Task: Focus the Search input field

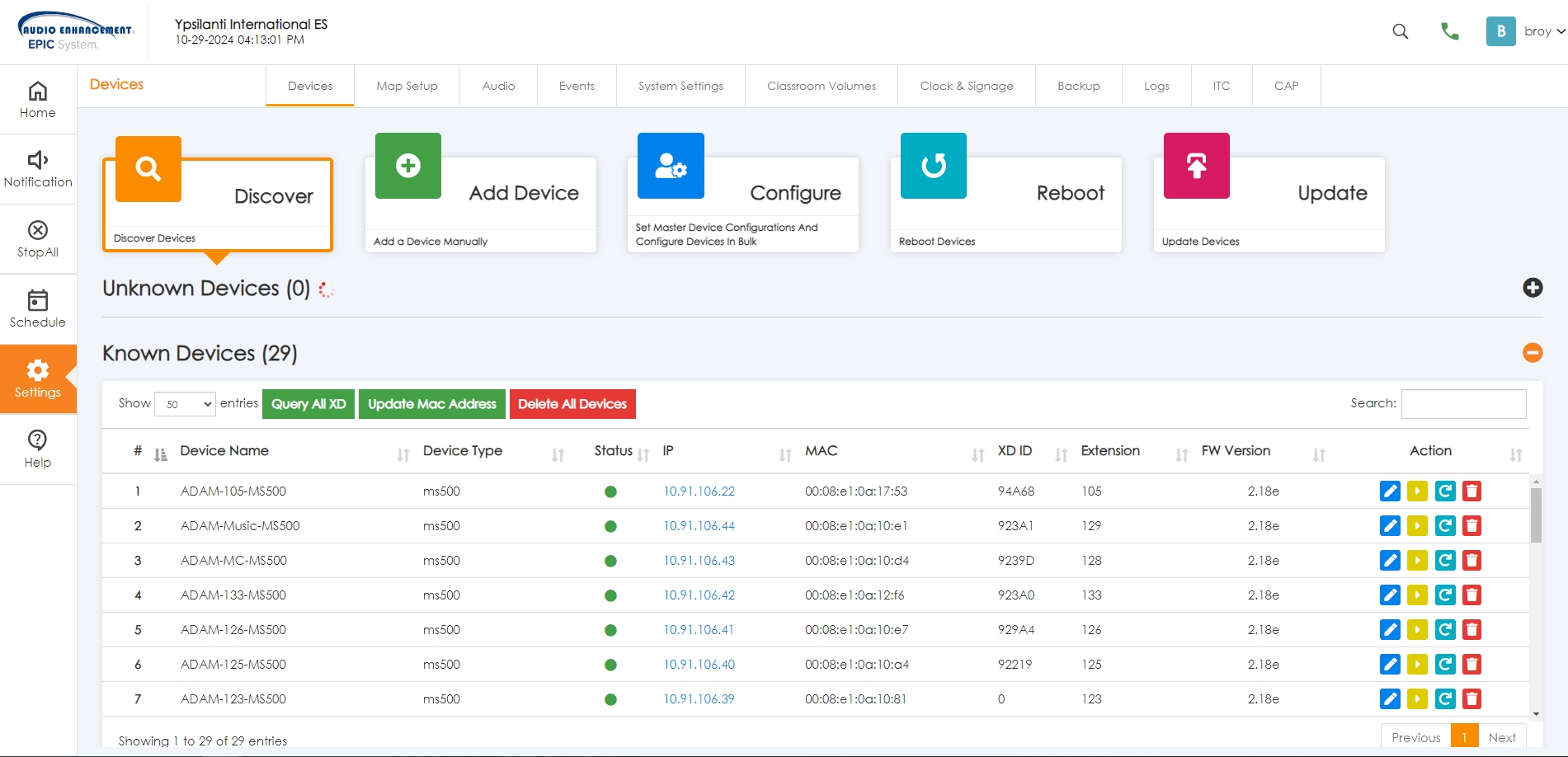Action: pos(1463,404)
